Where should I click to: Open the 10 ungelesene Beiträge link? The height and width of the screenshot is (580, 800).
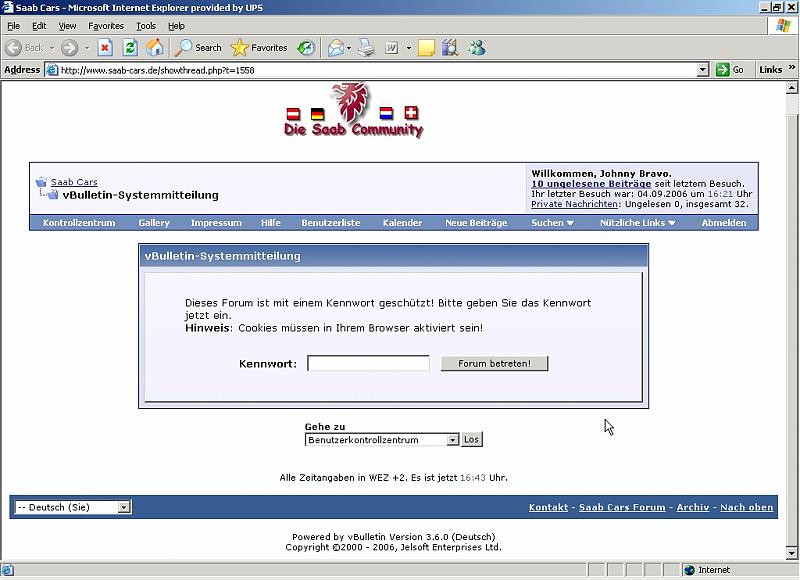click(591, 184)
